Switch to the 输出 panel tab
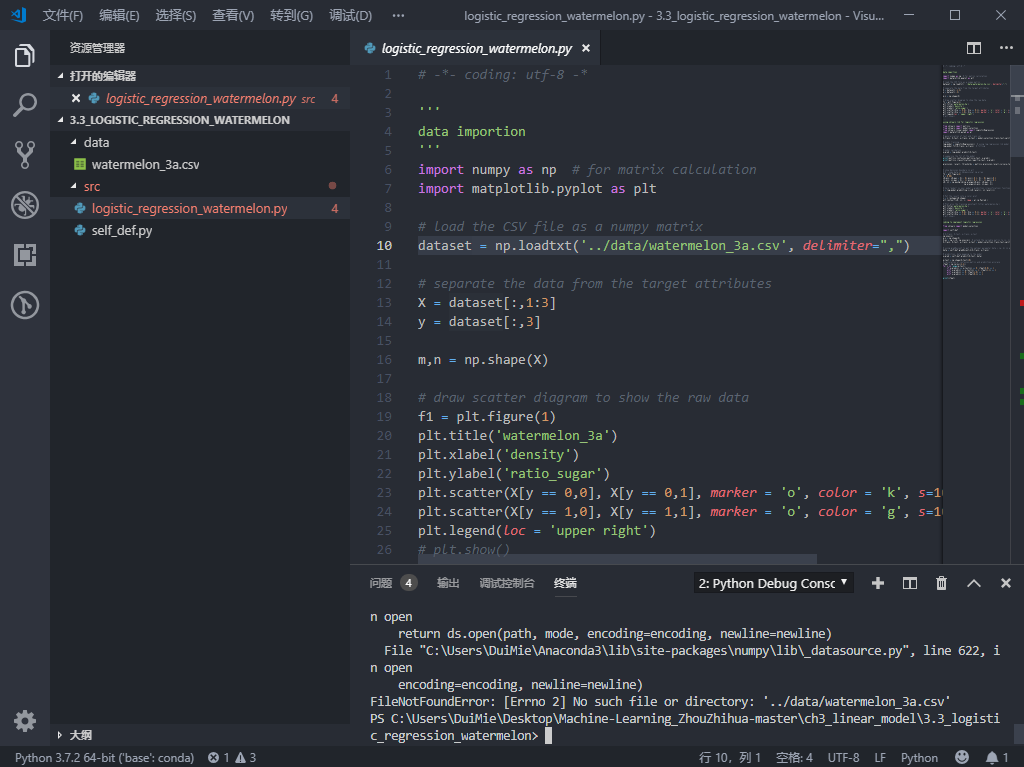The height and width of the screenshot is (767, 1024). click(447, 583)
